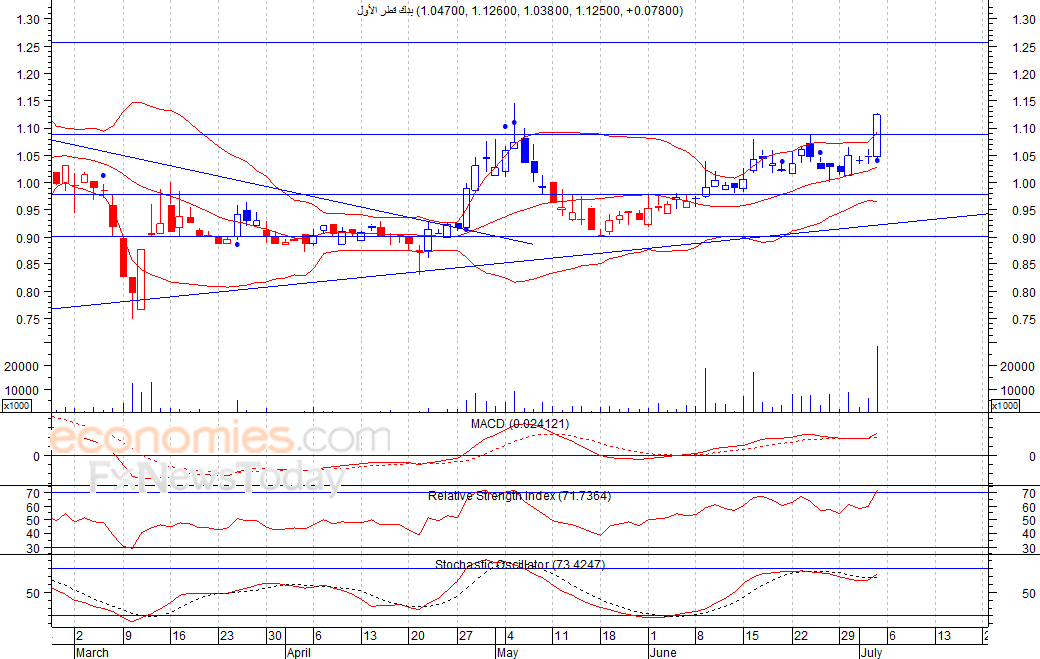
Task: Click the MACD zero label on right axis
Action: coord(1031,456)
